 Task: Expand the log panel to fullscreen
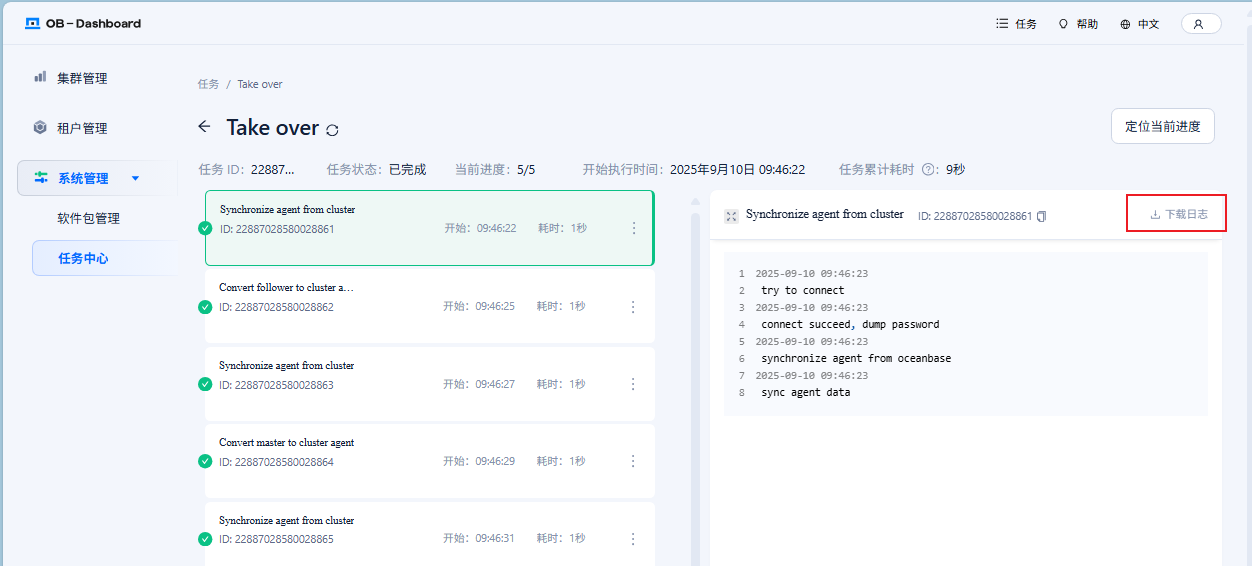tap(731, 216)
